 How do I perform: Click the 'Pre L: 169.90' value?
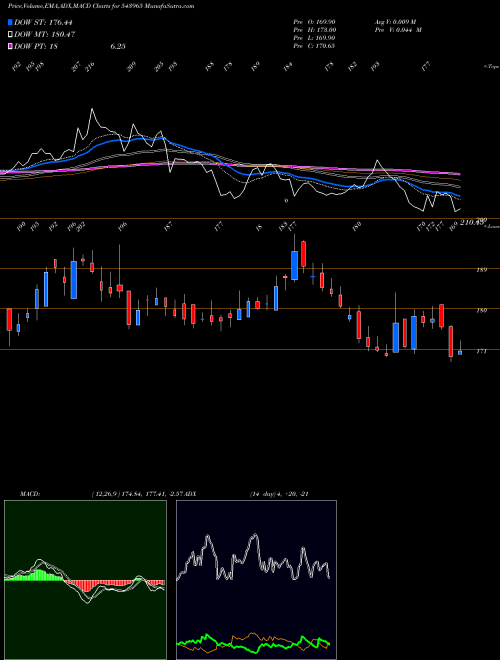(314, 38)
